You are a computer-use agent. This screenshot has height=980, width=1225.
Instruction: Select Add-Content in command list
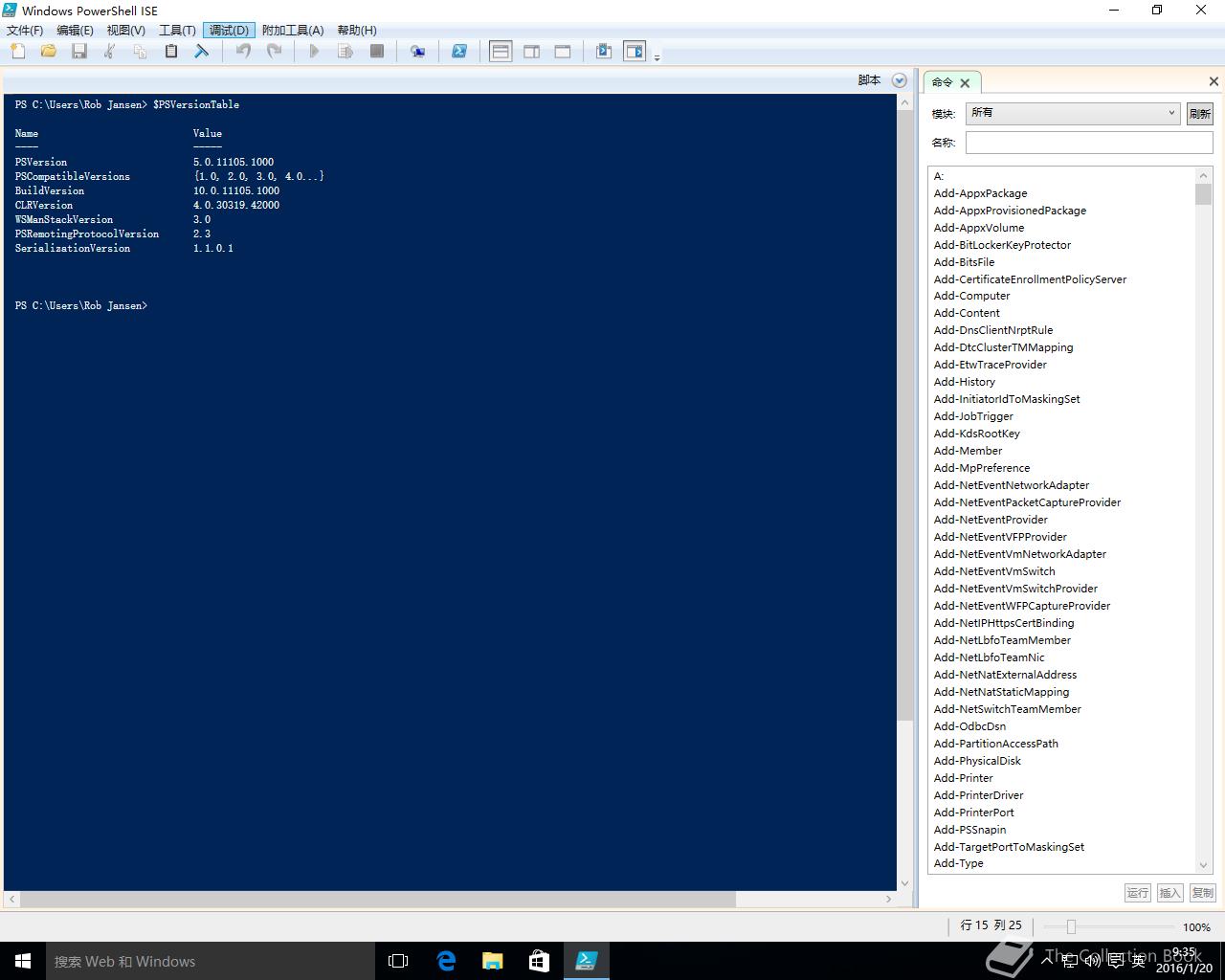click(x=967, y=313)
